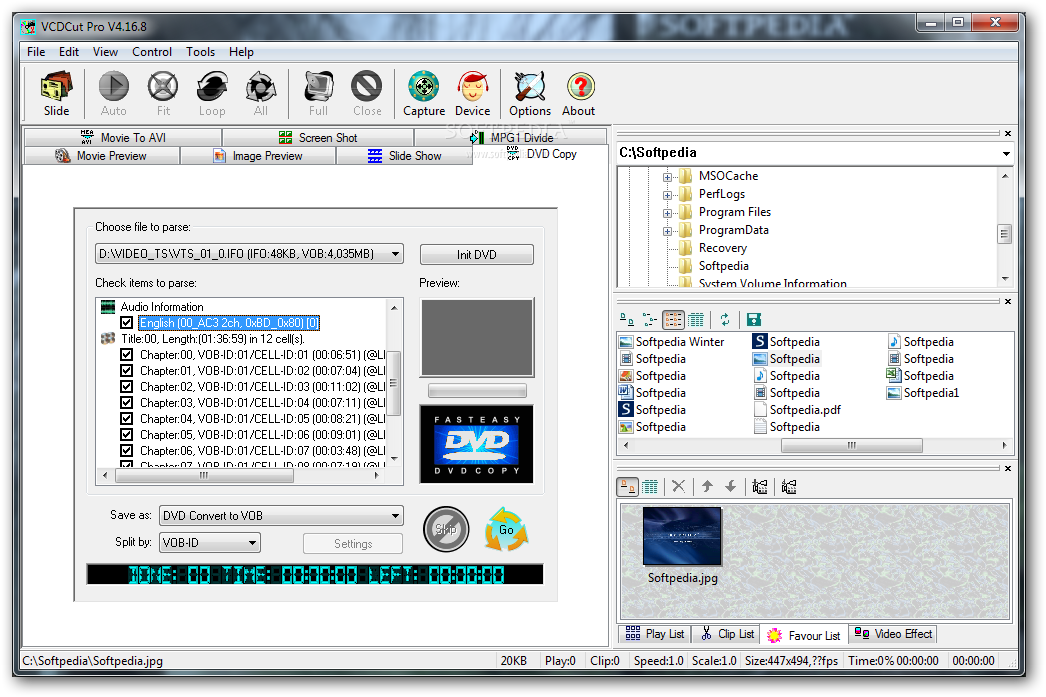The width and height of the screenshot is (1046, 697).
Task: Uncheck the English AC3 audio track checkbox
Action: click(x=126, y=323)
